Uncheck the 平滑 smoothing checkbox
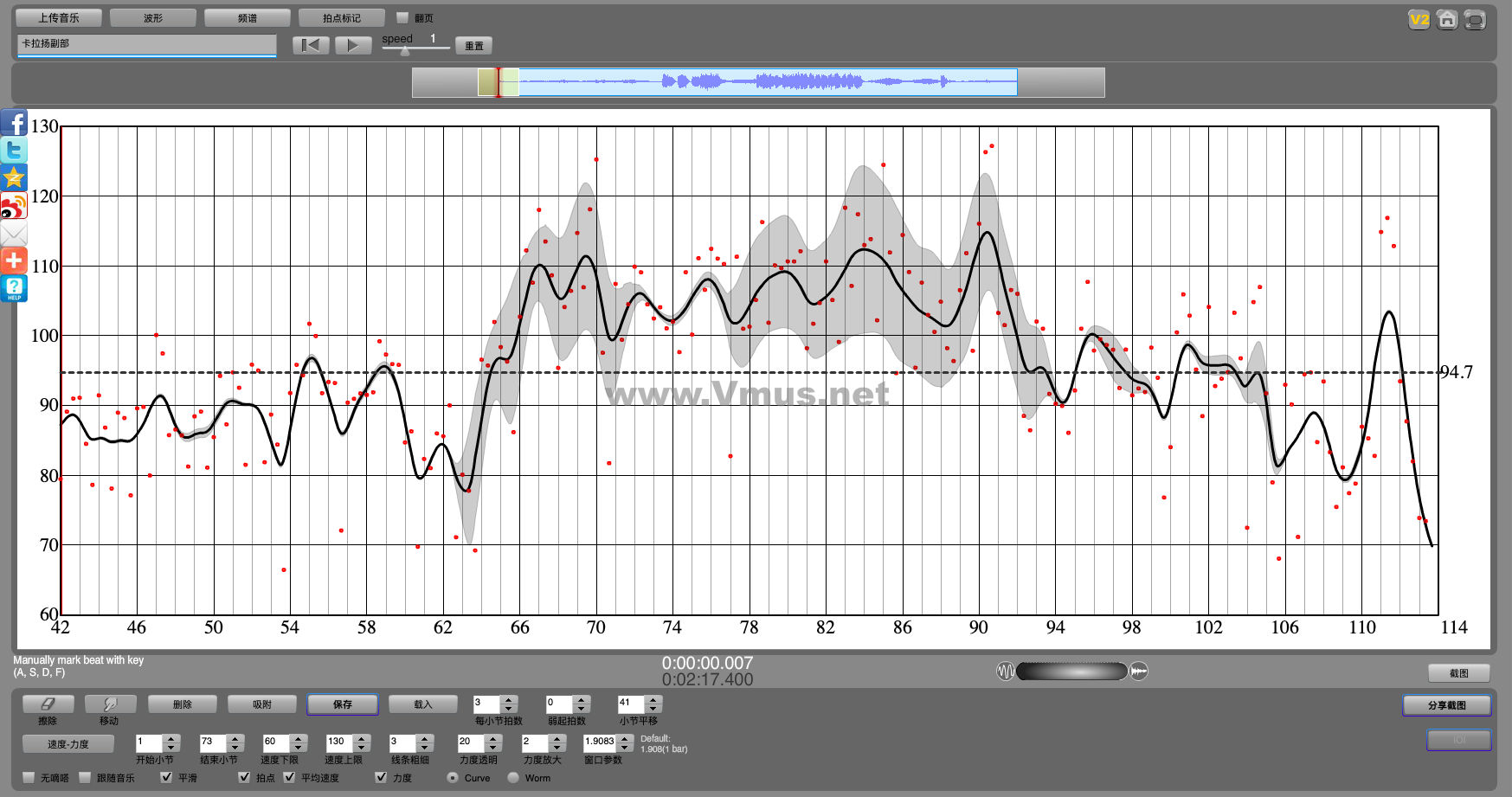The height and width of the screenshot is (797, 1512). (166, 777)
